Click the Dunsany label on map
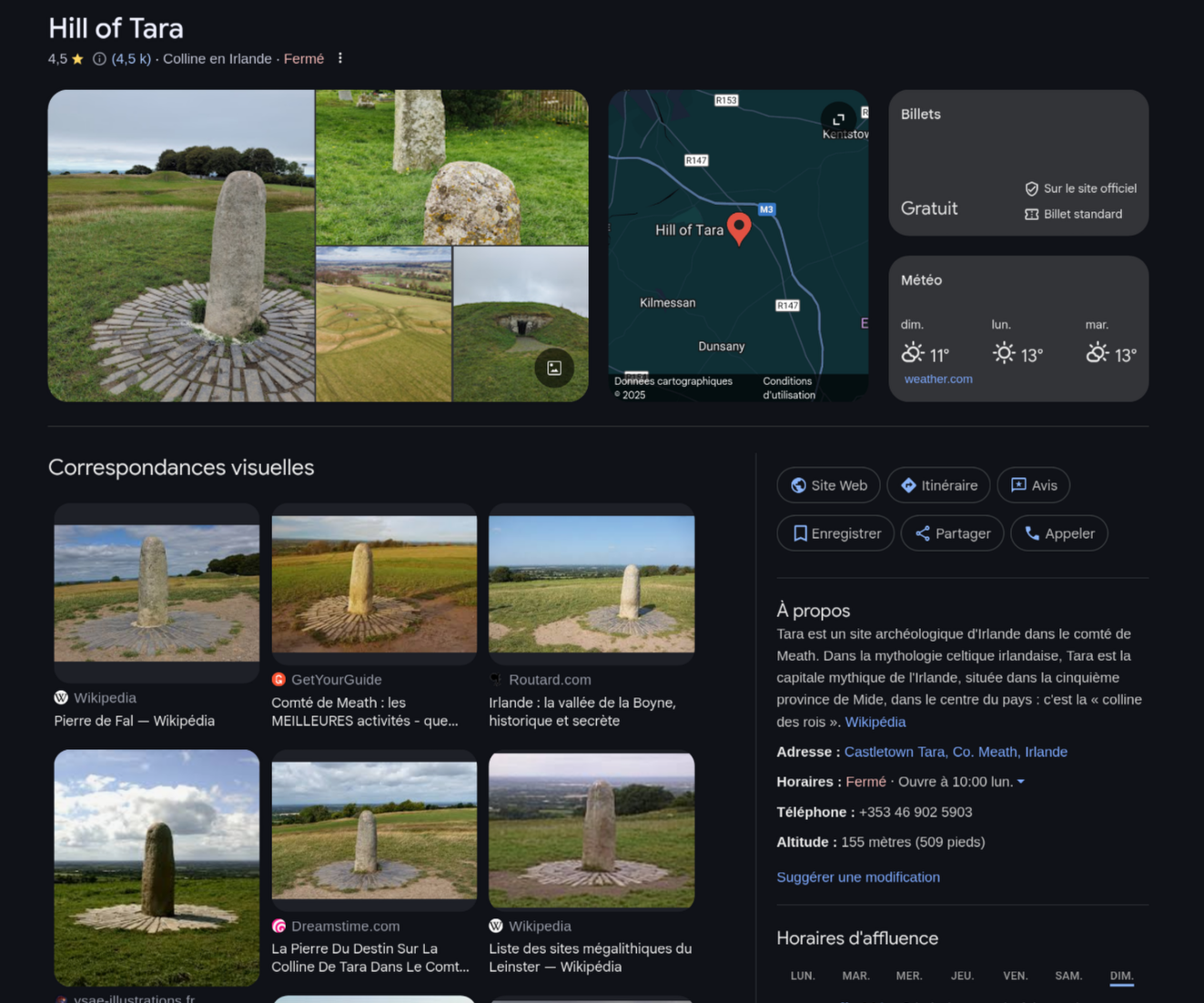Image resolution: width=1204 pixels, height=1003 pixels. pyautogui.click(x=722, y=347)
